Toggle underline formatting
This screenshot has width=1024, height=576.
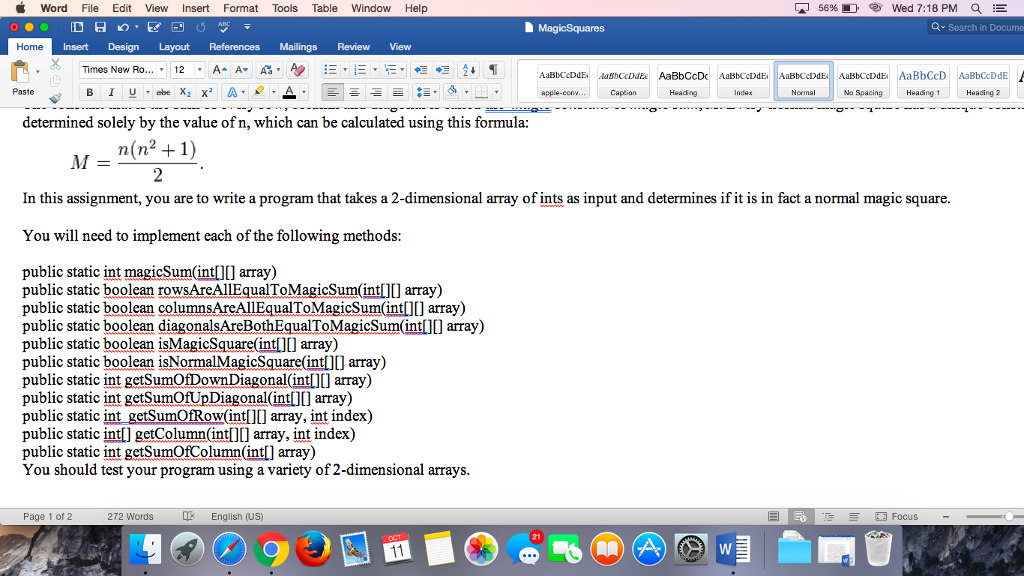pyautogui.click(x=133, y=92)
